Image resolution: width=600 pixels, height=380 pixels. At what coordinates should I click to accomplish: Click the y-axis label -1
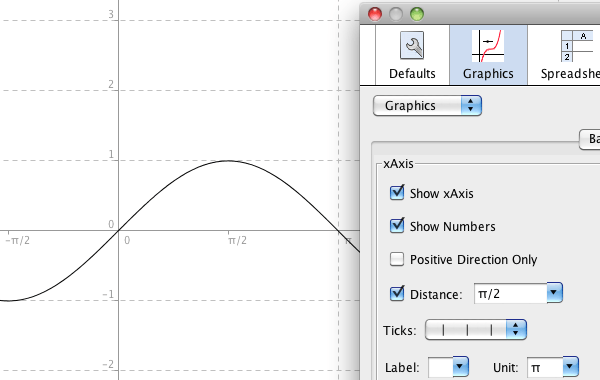[108, 294]
